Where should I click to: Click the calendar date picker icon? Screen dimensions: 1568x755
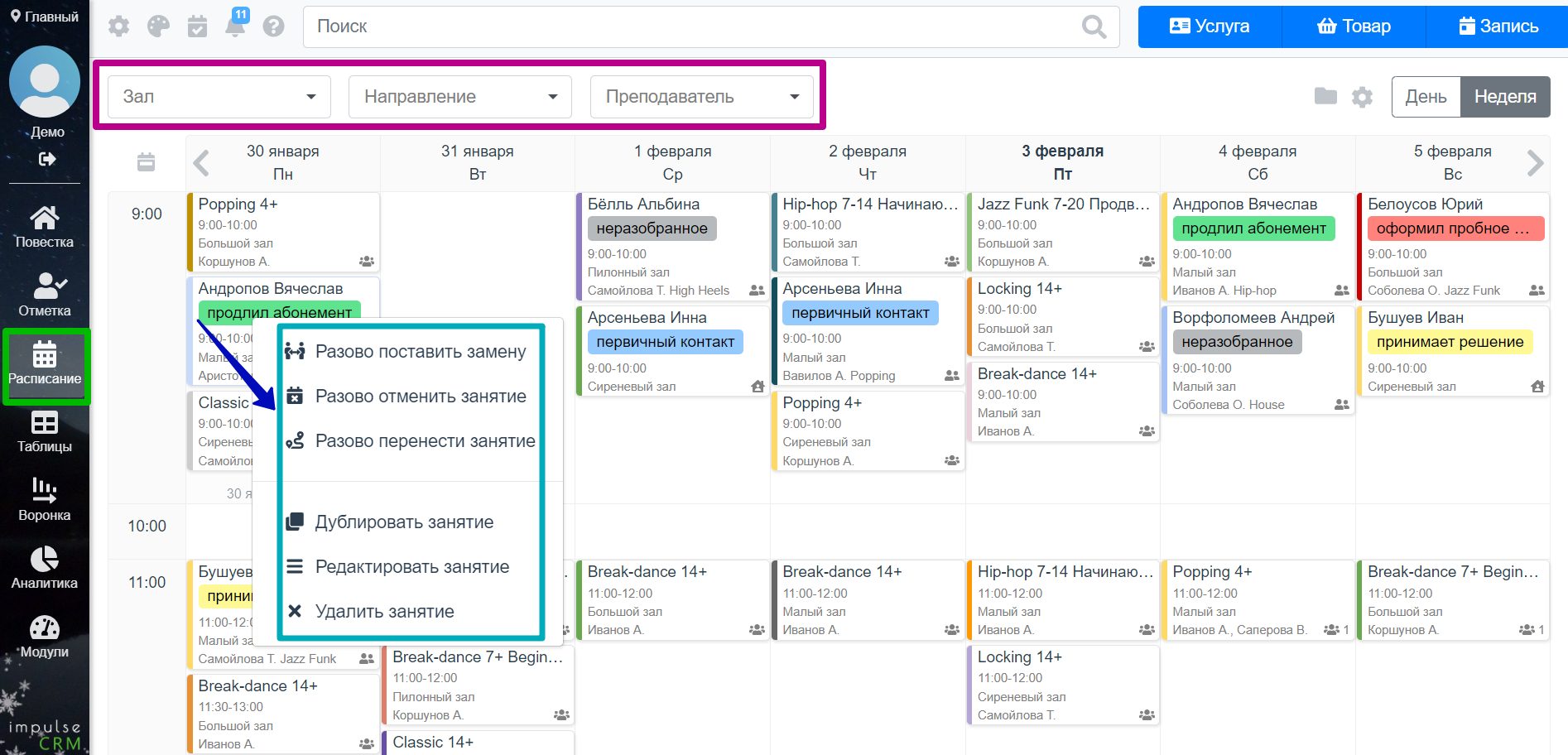[147, 162]
